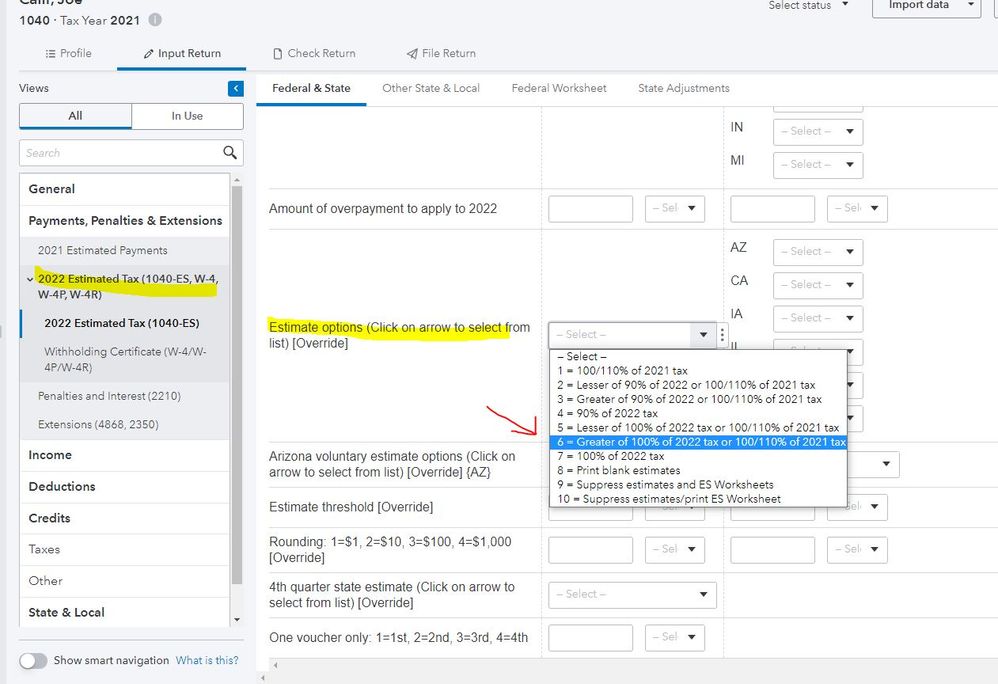This screenshot has height=684, width=998.
Task: Select the In Use views filter
Action: tap(187, 116)
